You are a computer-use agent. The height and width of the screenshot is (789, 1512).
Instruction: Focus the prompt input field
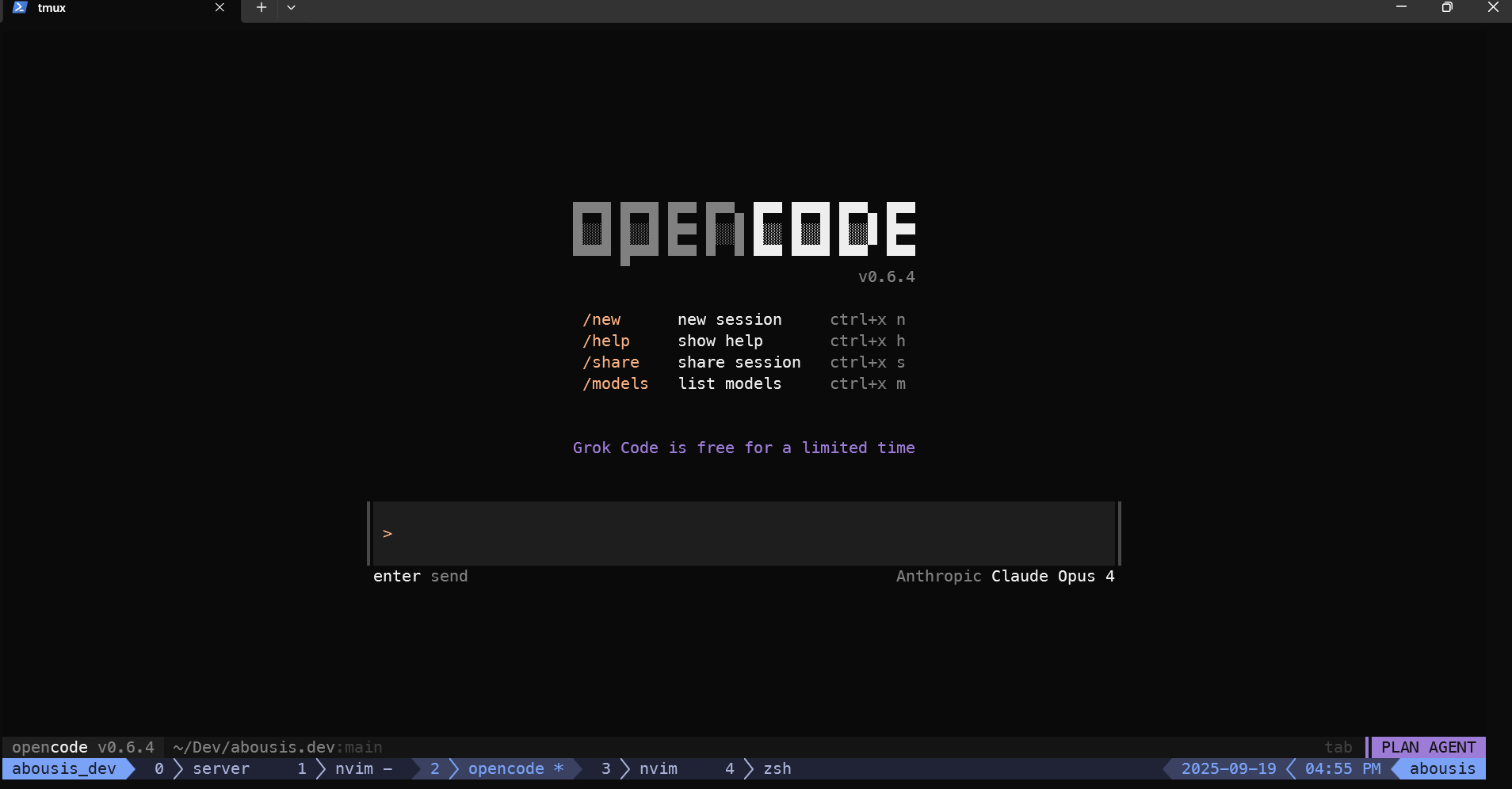click(743, 533)
